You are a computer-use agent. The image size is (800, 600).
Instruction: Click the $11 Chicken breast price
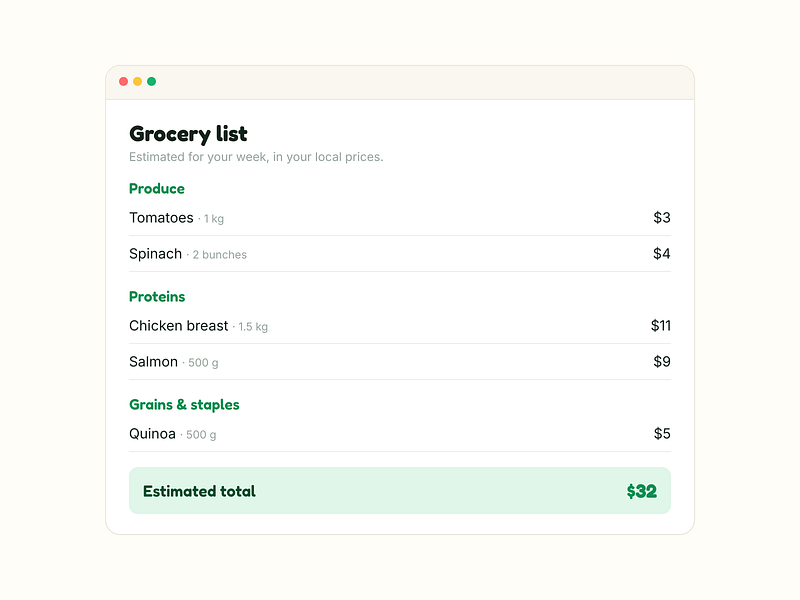click(661, 326)
